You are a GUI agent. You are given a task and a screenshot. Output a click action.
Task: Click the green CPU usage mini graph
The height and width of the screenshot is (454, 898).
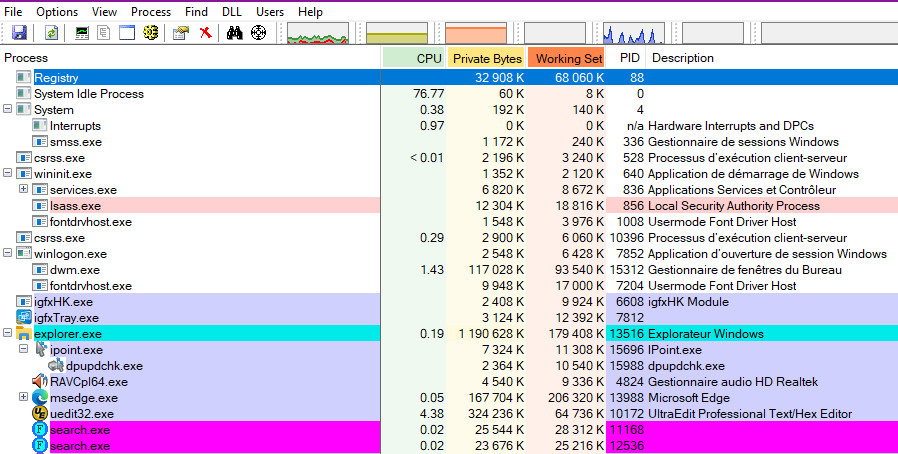(318, 33)
